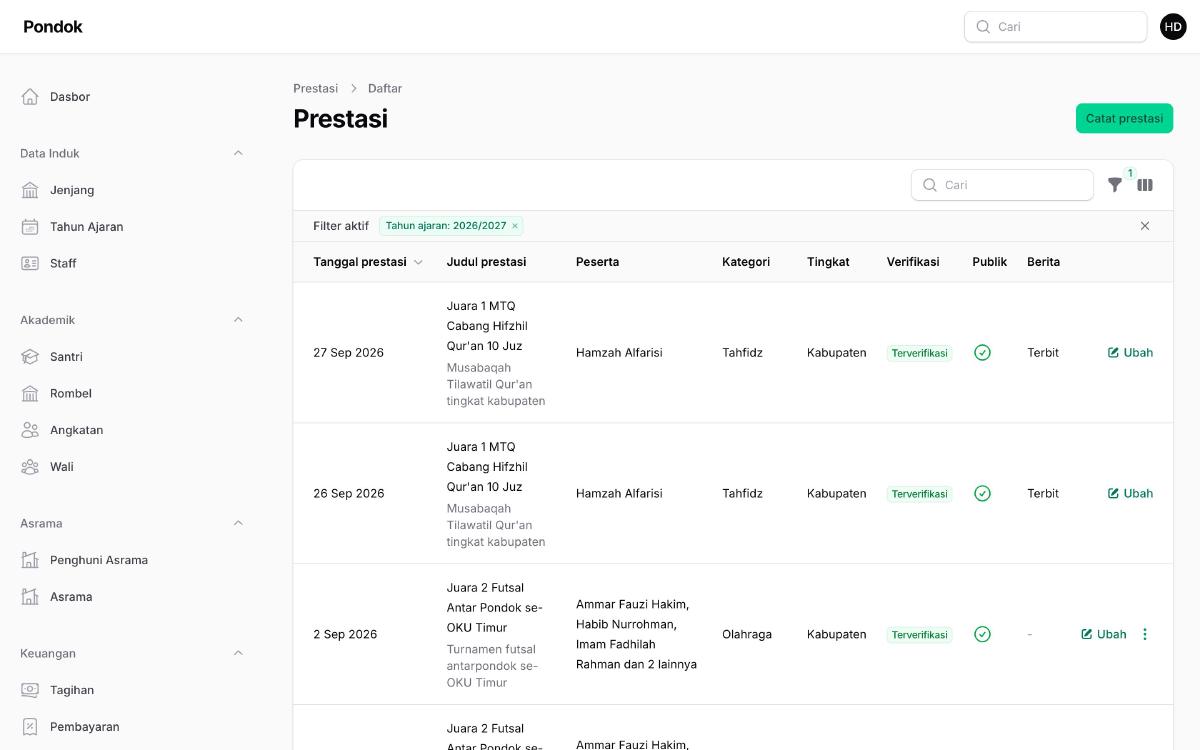Screen dimensions: 1200x750
Task: Click the Tahun Ajaran calendar icon
Action: tap(30, 227)
